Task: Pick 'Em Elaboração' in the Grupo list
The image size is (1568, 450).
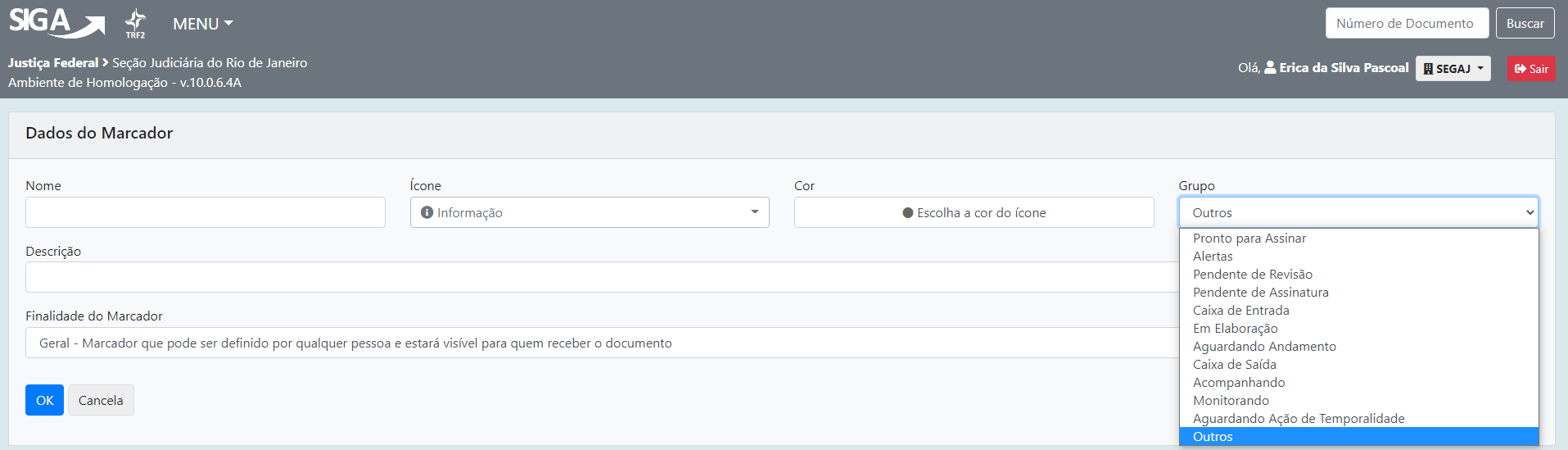Action: (x=1235, y=329)
